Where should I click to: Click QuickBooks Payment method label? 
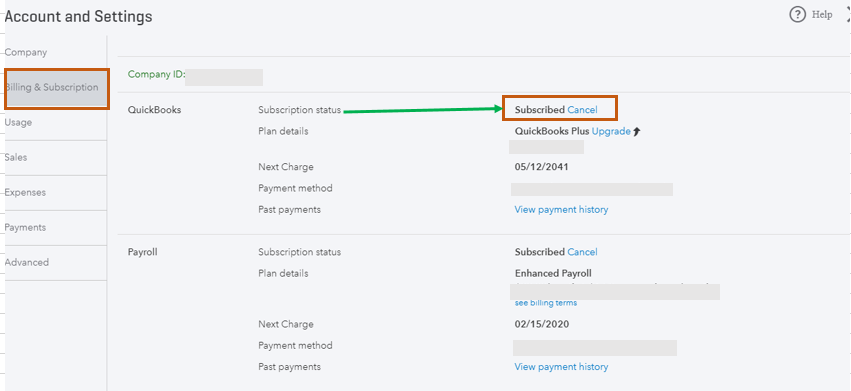point(295,188)
